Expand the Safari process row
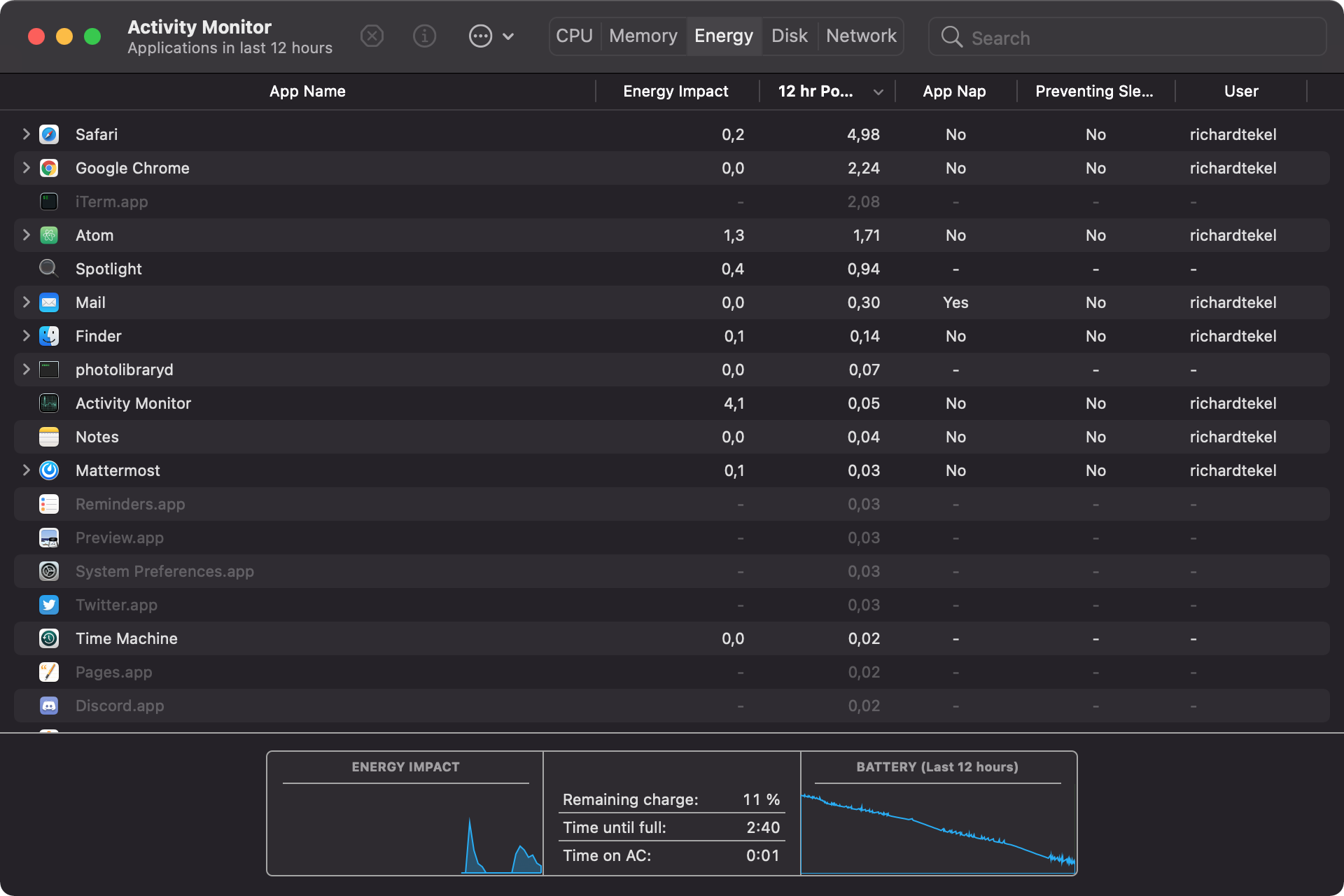Image resolution: width=1344 pixels, height=896 pixels. pyautogui.click(x=26, y=134)
